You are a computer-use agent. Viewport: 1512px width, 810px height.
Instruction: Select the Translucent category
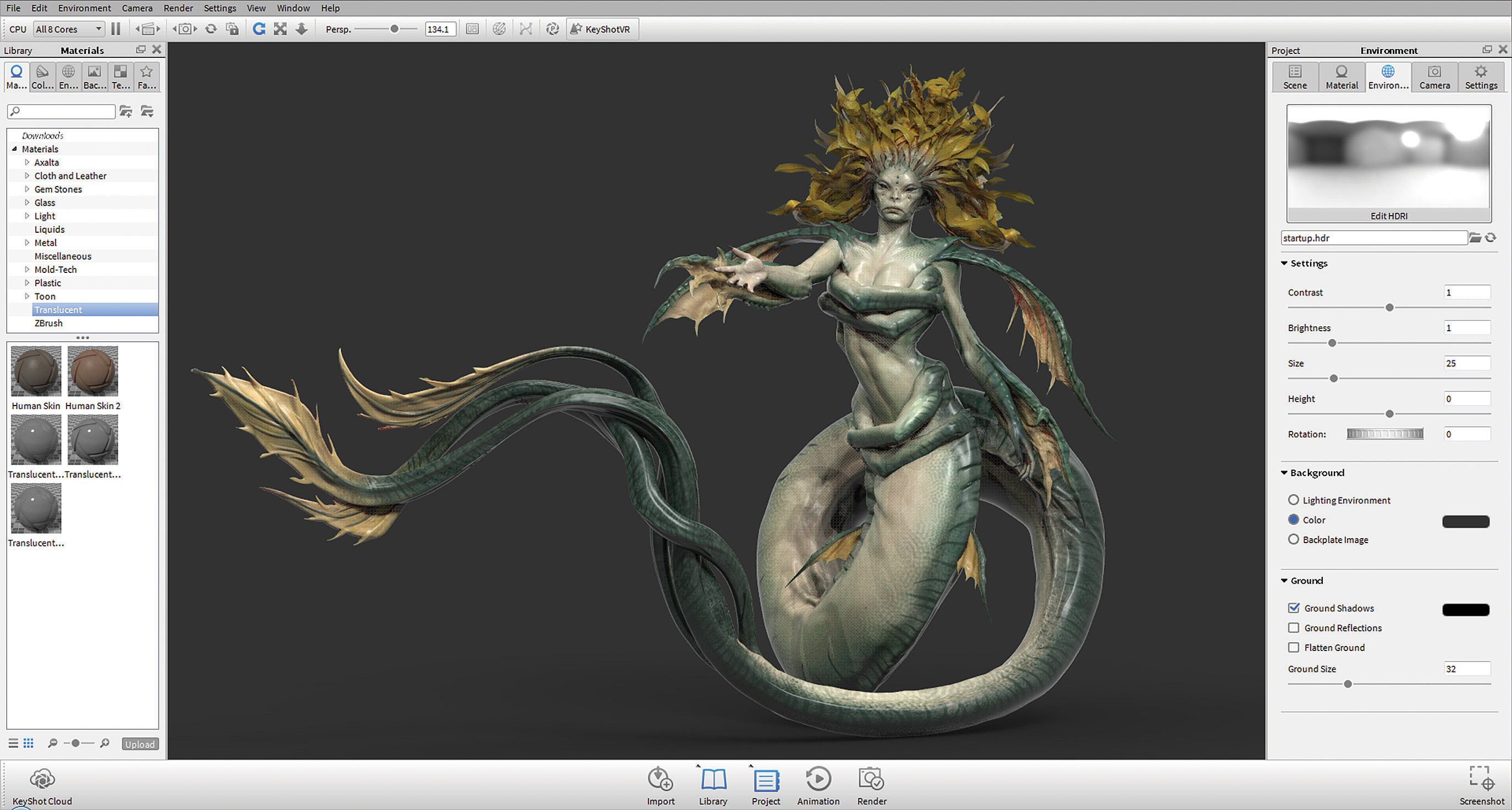(x=95, y=310)
